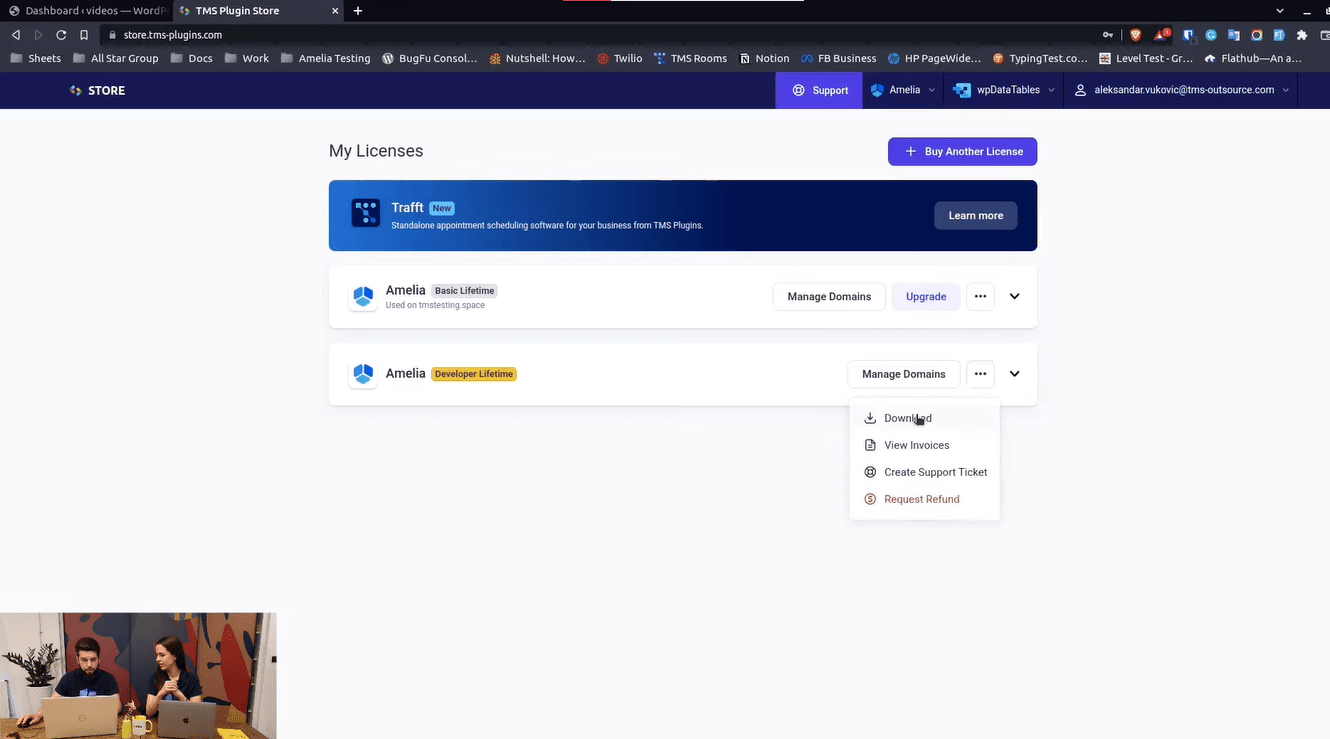Click the webcam video overlay thumbnail
The height and width of the screenshot is (739, 1330).
[x=138, y=676]
